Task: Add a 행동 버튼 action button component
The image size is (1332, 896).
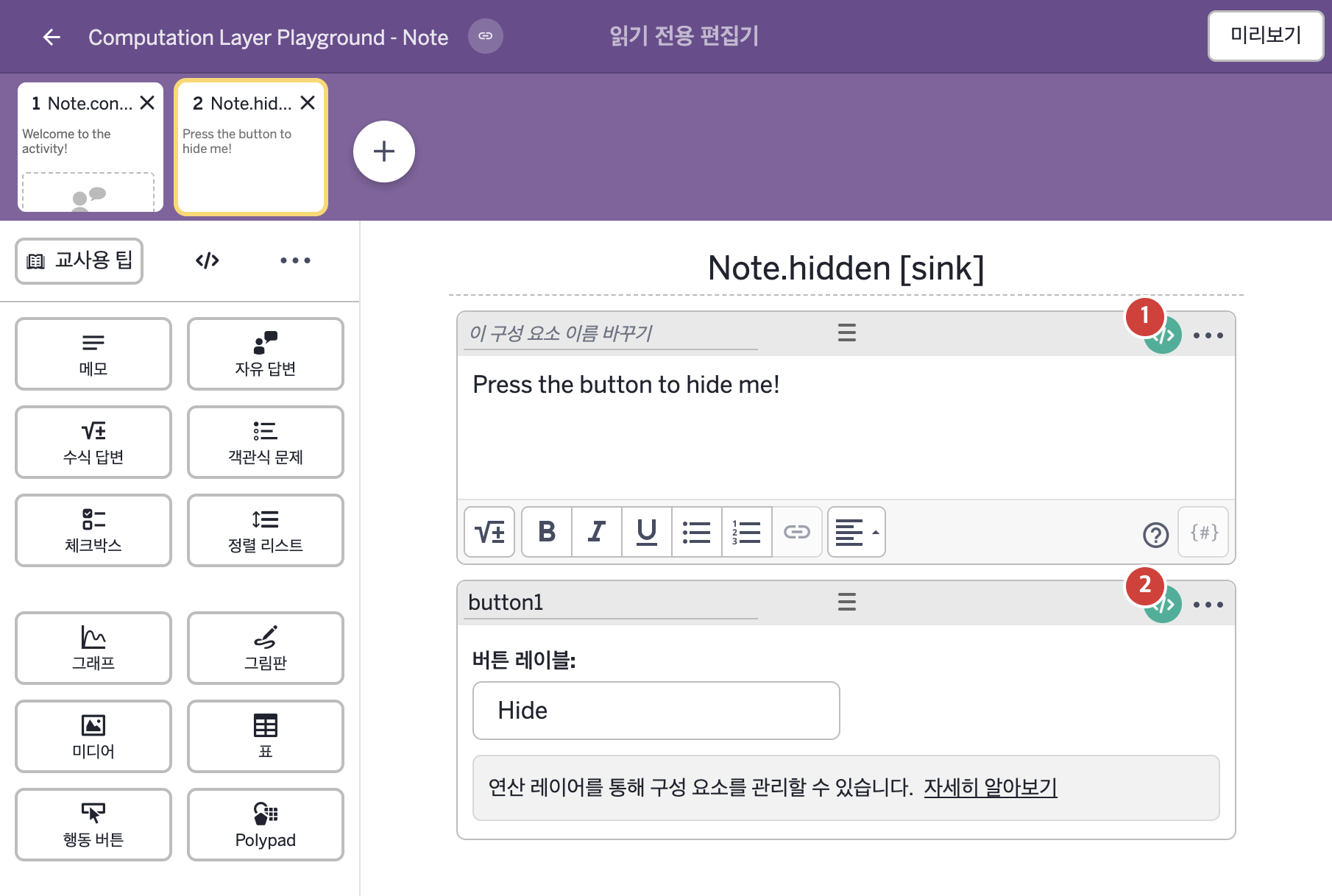Action: pyautogui.click(x=93, y=825)
